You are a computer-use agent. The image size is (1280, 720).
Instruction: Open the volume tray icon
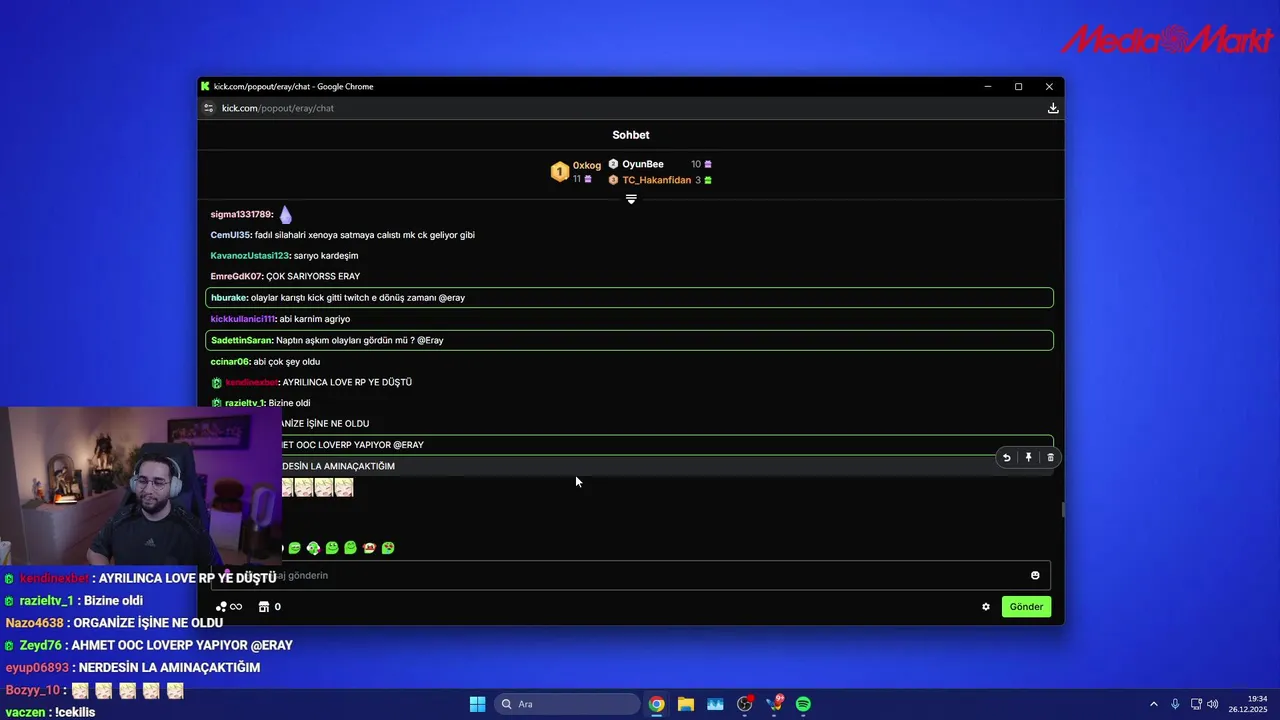point(1212,704)
